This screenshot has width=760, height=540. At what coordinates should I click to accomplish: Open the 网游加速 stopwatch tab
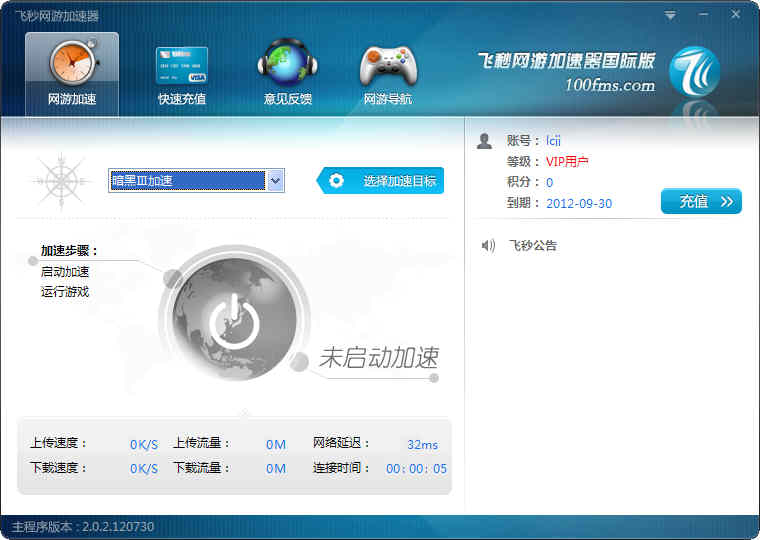(72, 75)
